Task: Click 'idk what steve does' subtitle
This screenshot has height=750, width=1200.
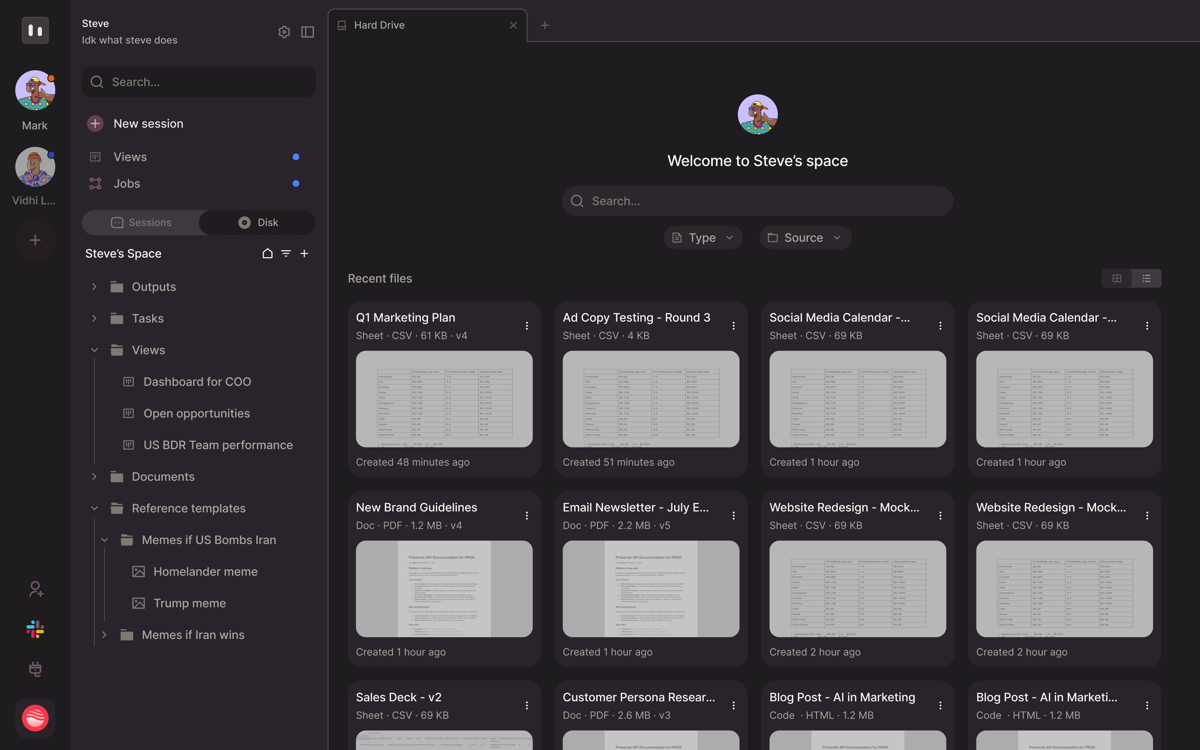Action: point(130,41)
